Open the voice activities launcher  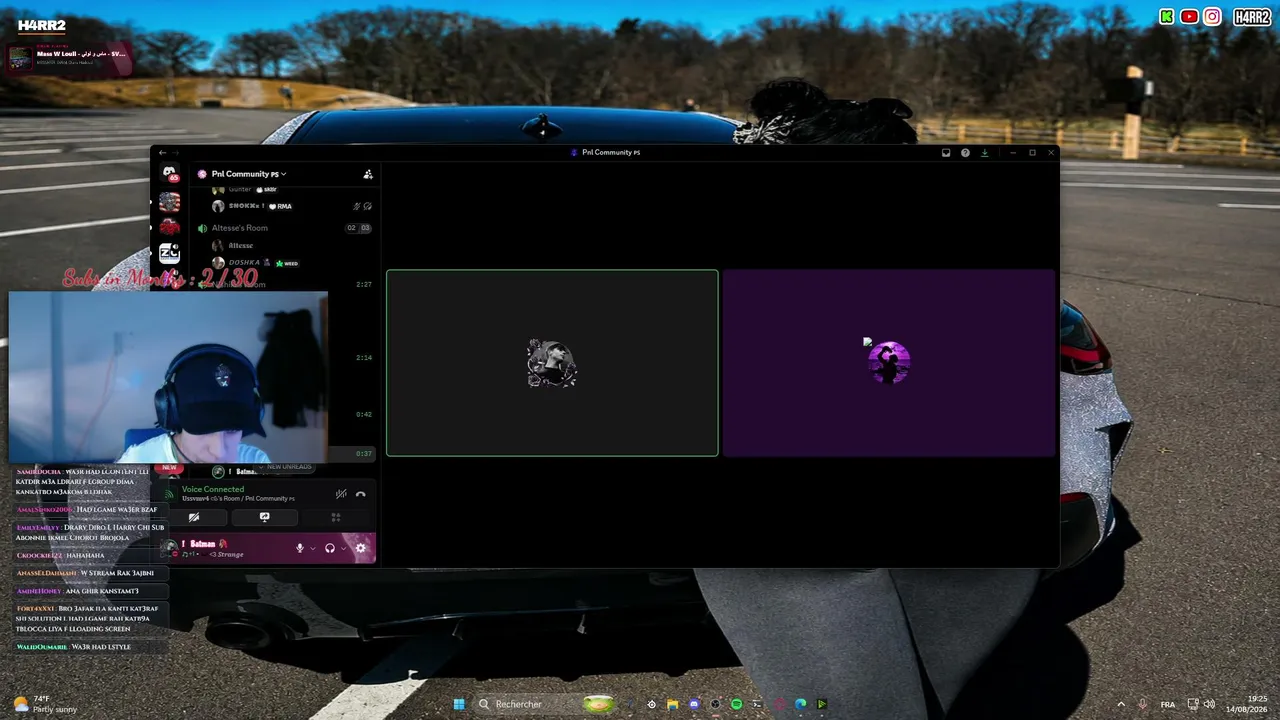click(x=336, y=517)
